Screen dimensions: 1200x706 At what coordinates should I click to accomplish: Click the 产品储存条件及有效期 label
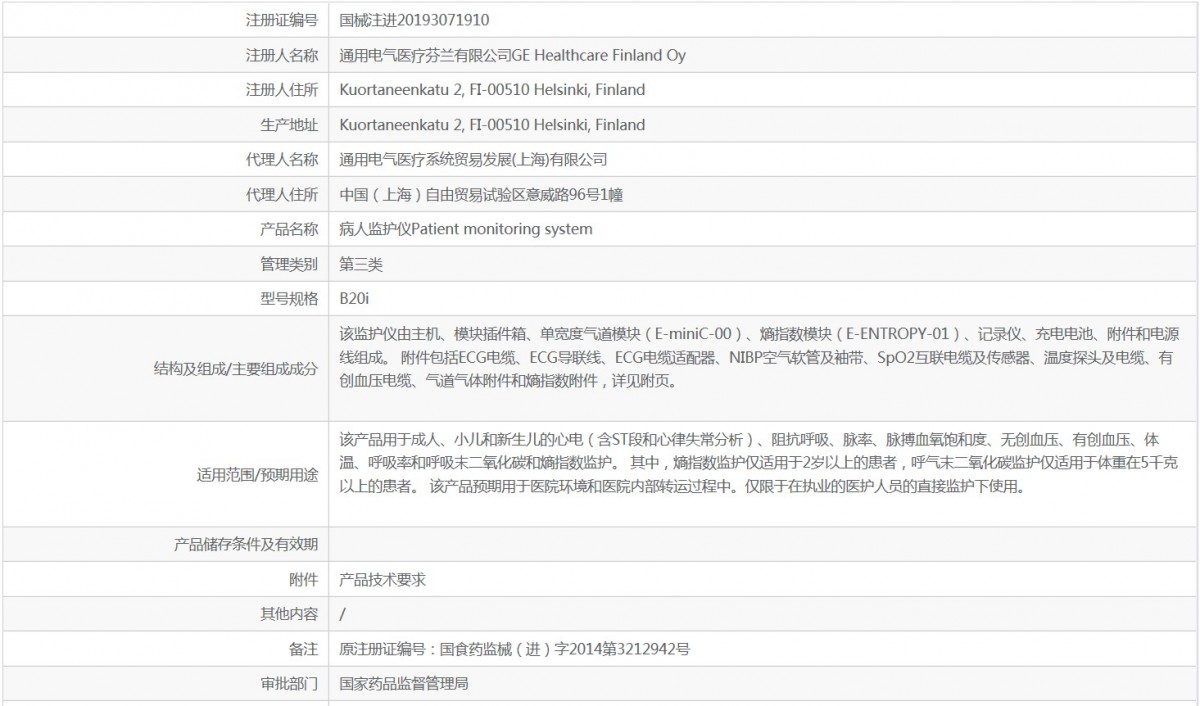[246, 544]
